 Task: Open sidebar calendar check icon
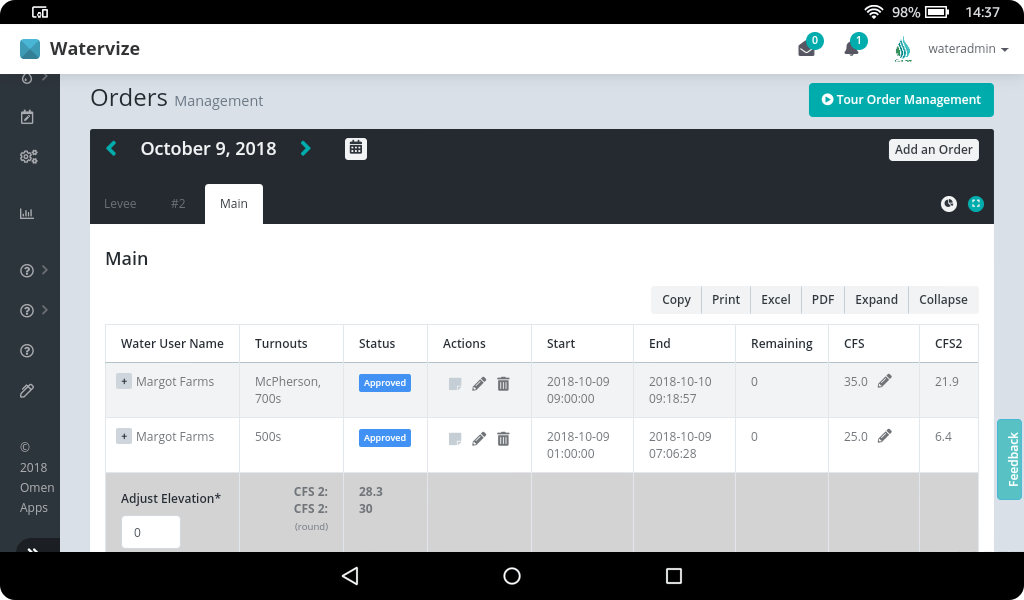[x=27, y=117]
